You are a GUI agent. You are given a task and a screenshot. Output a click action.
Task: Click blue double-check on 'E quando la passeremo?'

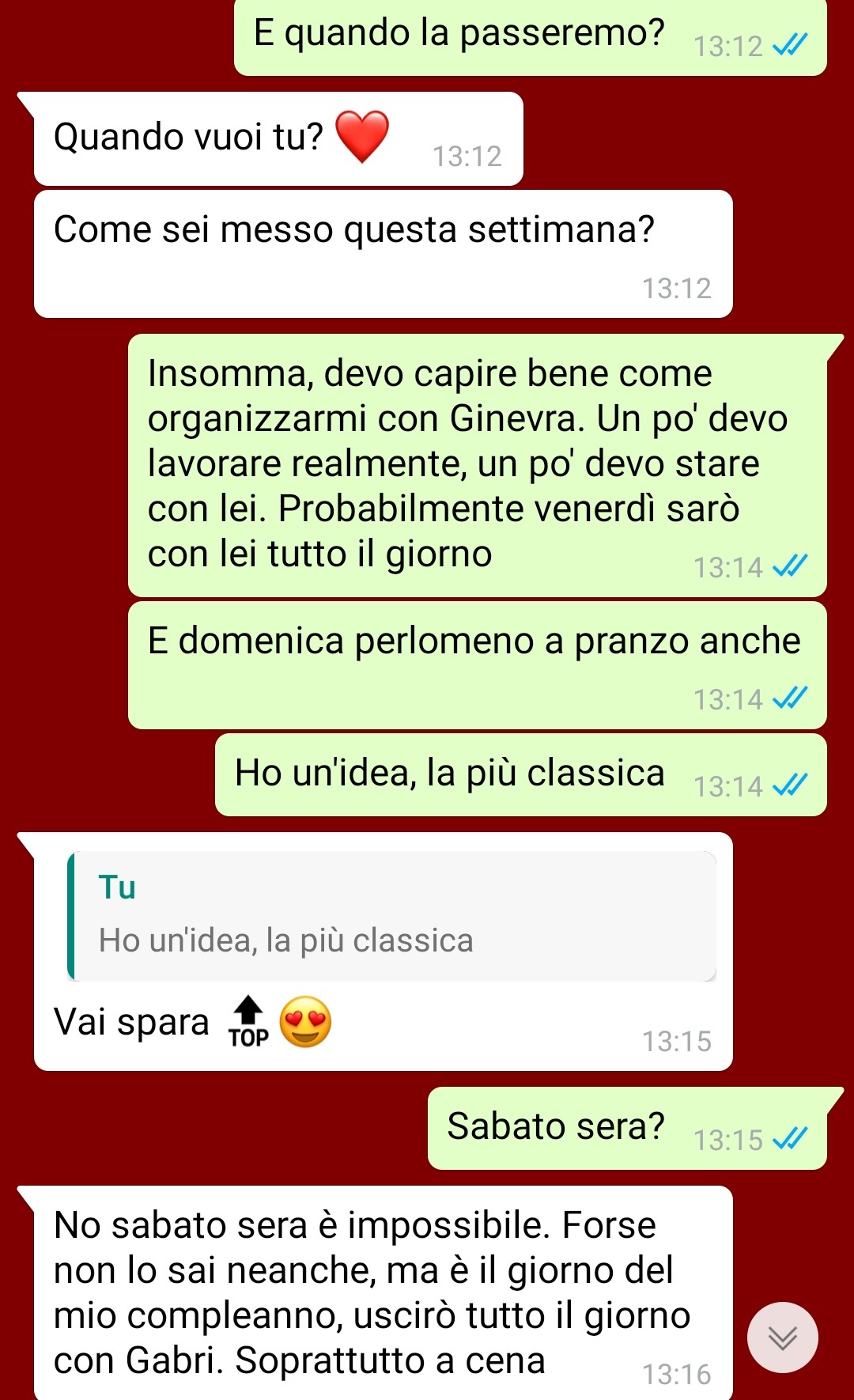(790, 45)
